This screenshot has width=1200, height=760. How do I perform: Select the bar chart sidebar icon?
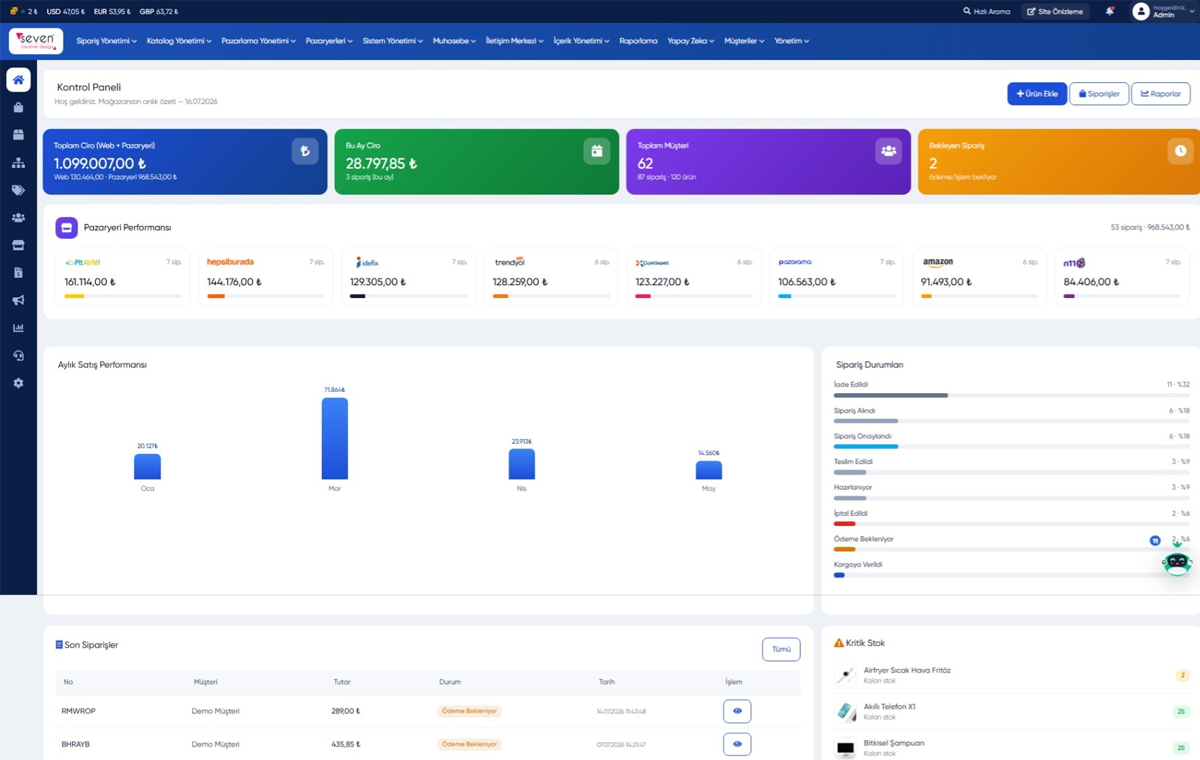18,328
